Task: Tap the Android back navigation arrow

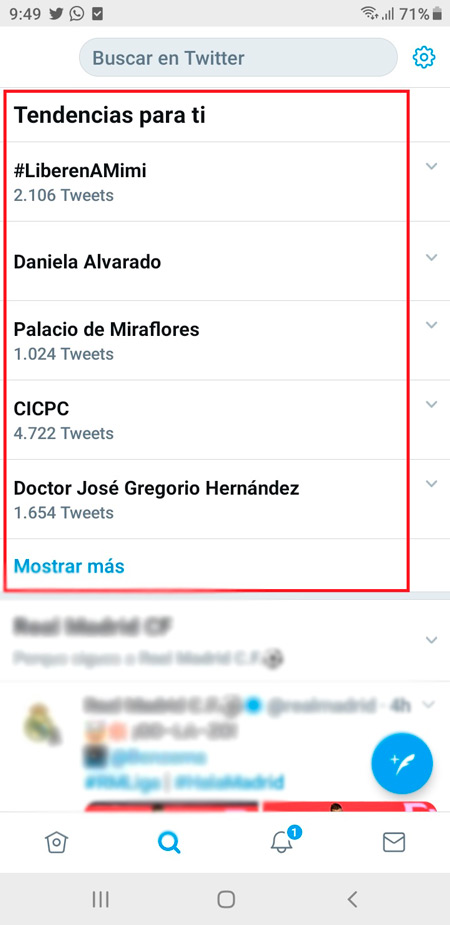Action: click(x=352, y=899)
